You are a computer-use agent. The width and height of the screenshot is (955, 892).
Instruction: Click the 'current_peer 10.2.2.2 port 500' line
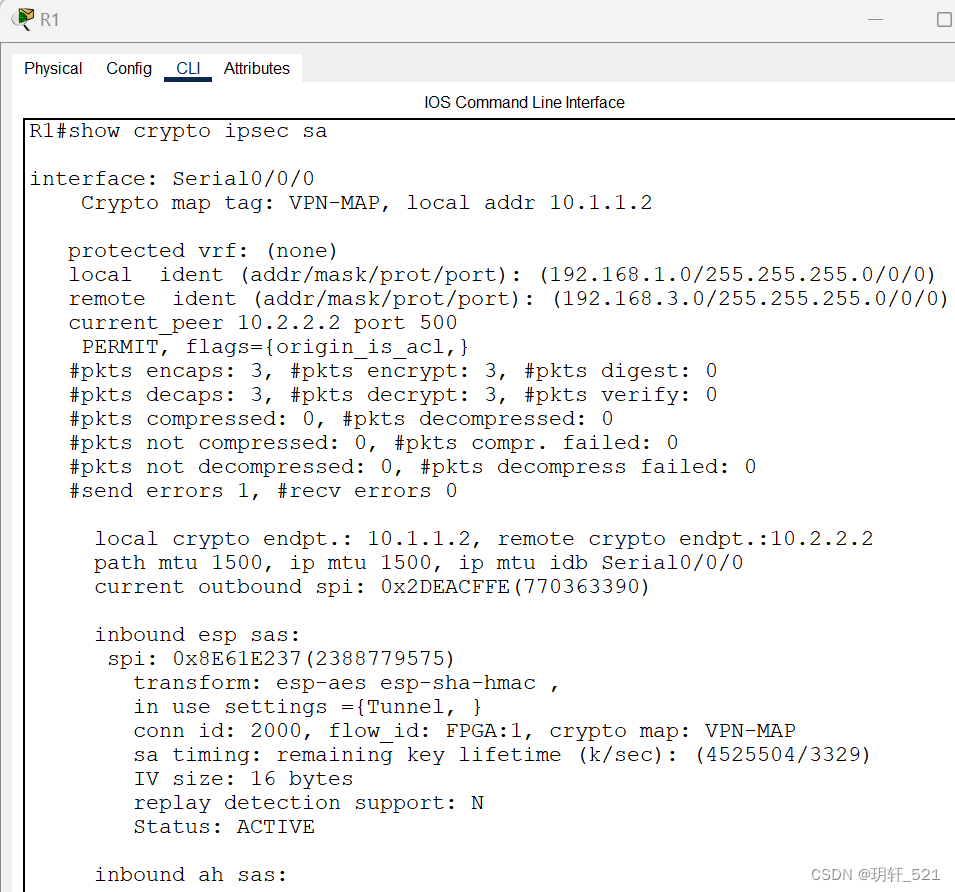pos(263,323)
